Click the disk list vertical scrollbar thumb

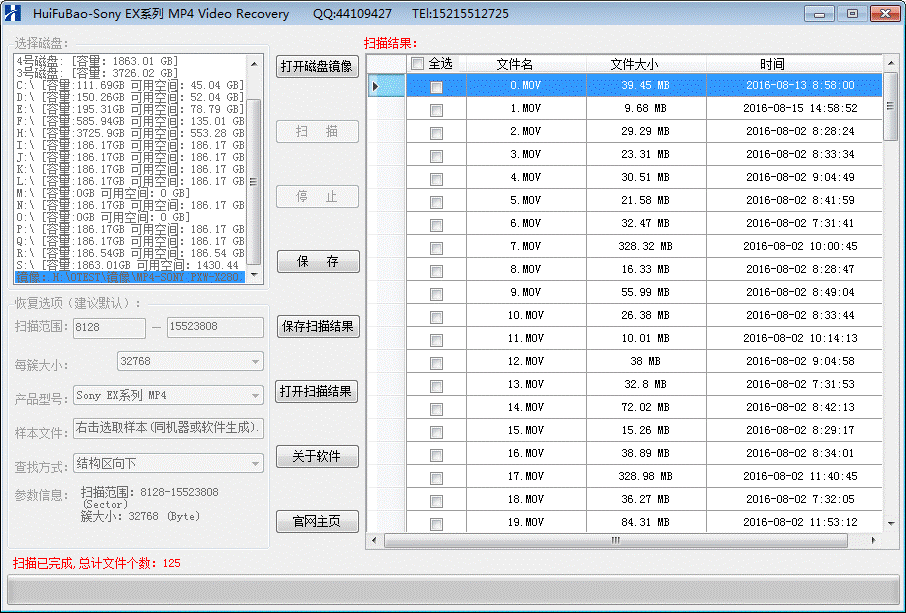point(254,181)
